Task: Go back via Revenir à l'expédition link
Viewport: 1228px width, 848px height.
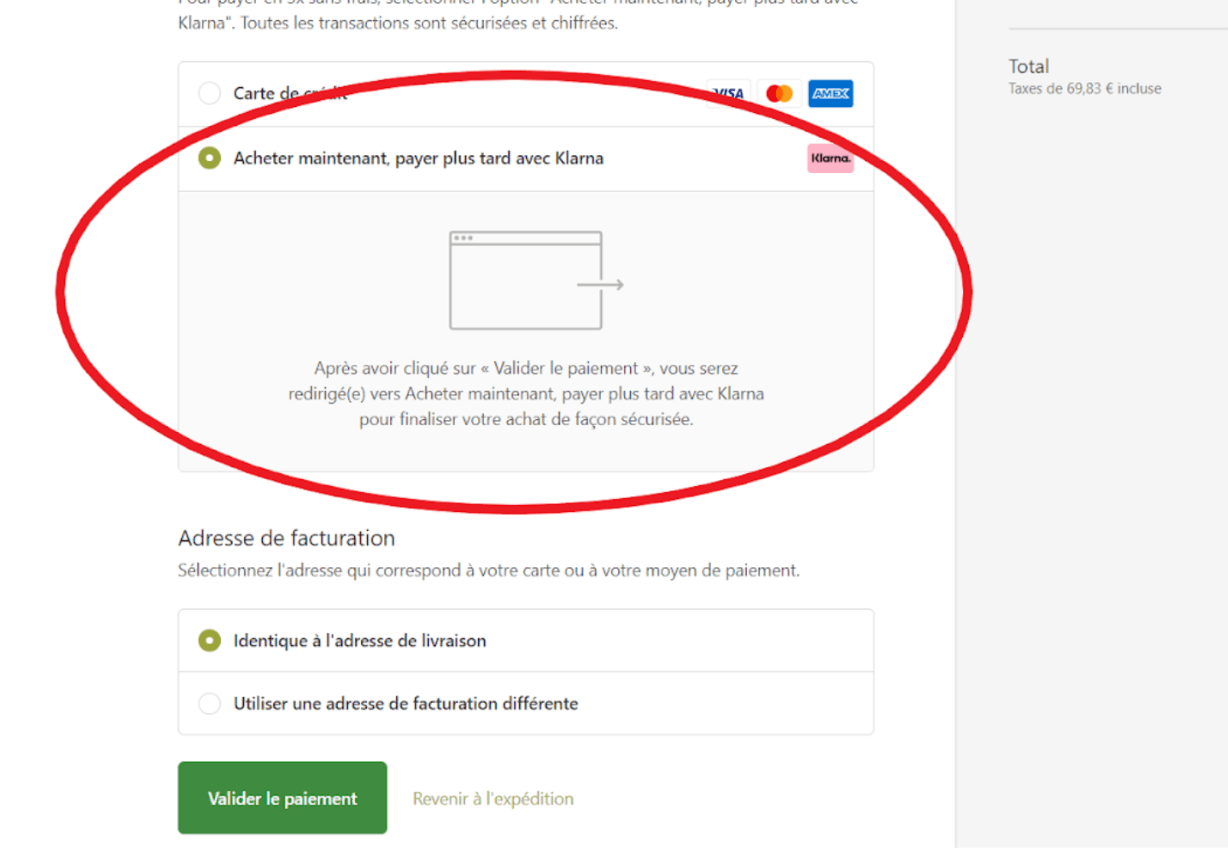Action: 493,799
